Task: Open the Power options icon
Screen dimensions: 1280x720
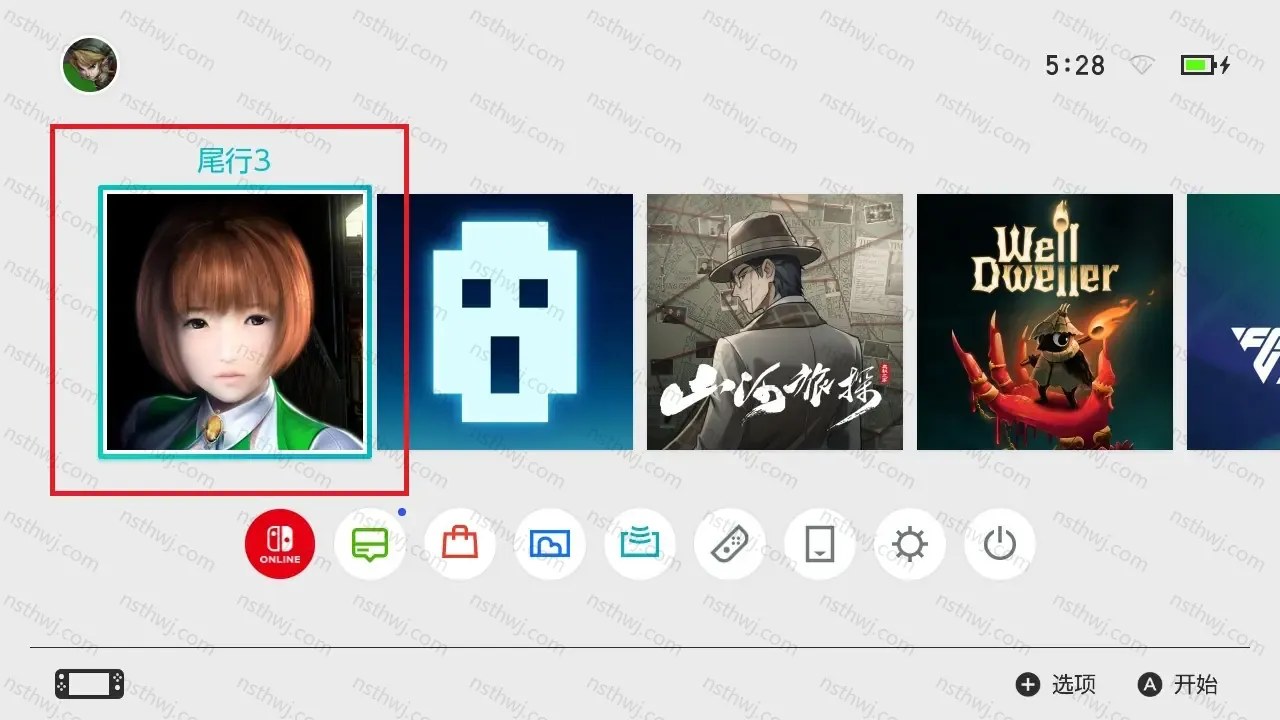Action: tap(1000, 544)
